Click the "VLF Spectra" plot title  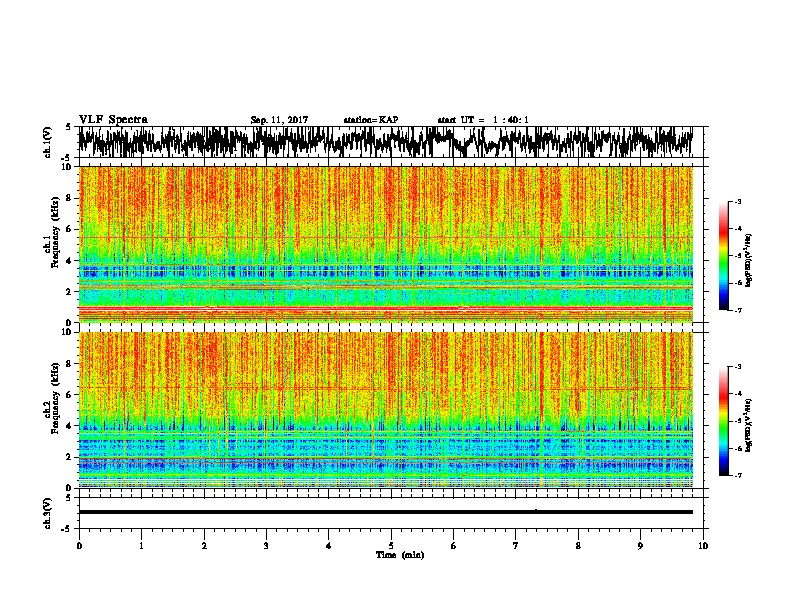pos(113,120)
